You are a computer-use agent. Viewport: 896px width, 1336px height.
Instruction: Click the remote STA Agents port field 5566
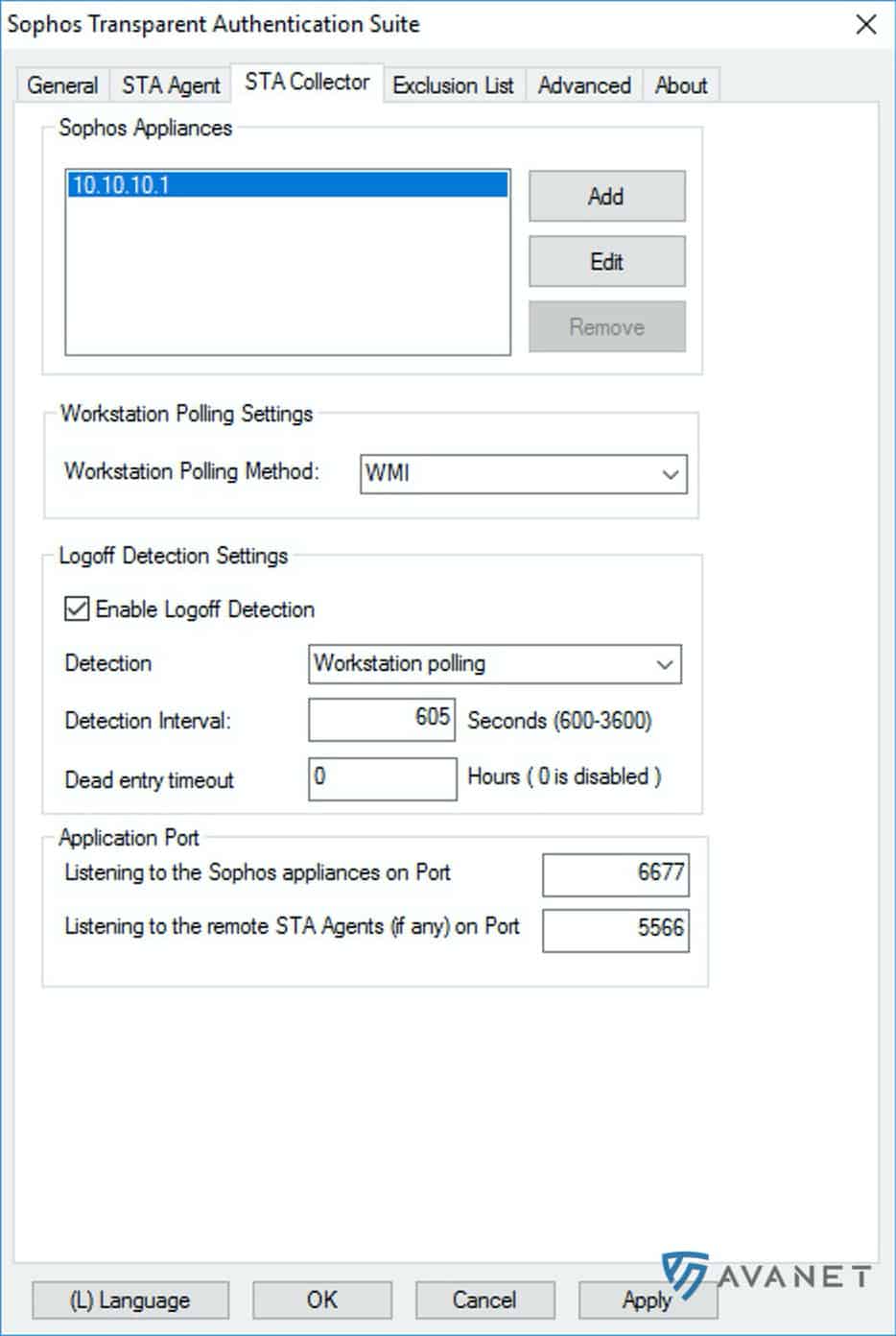pos(615,929)
